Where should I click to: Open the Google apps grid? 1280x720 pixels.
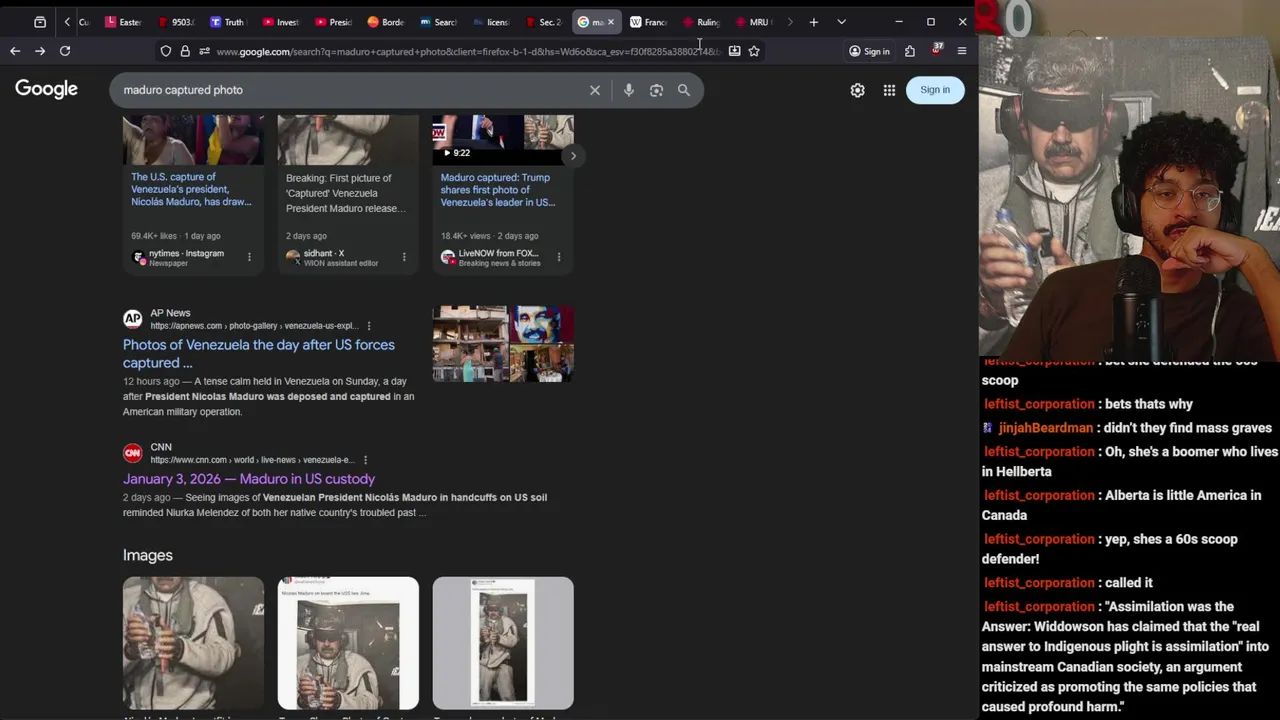point(889,90)
